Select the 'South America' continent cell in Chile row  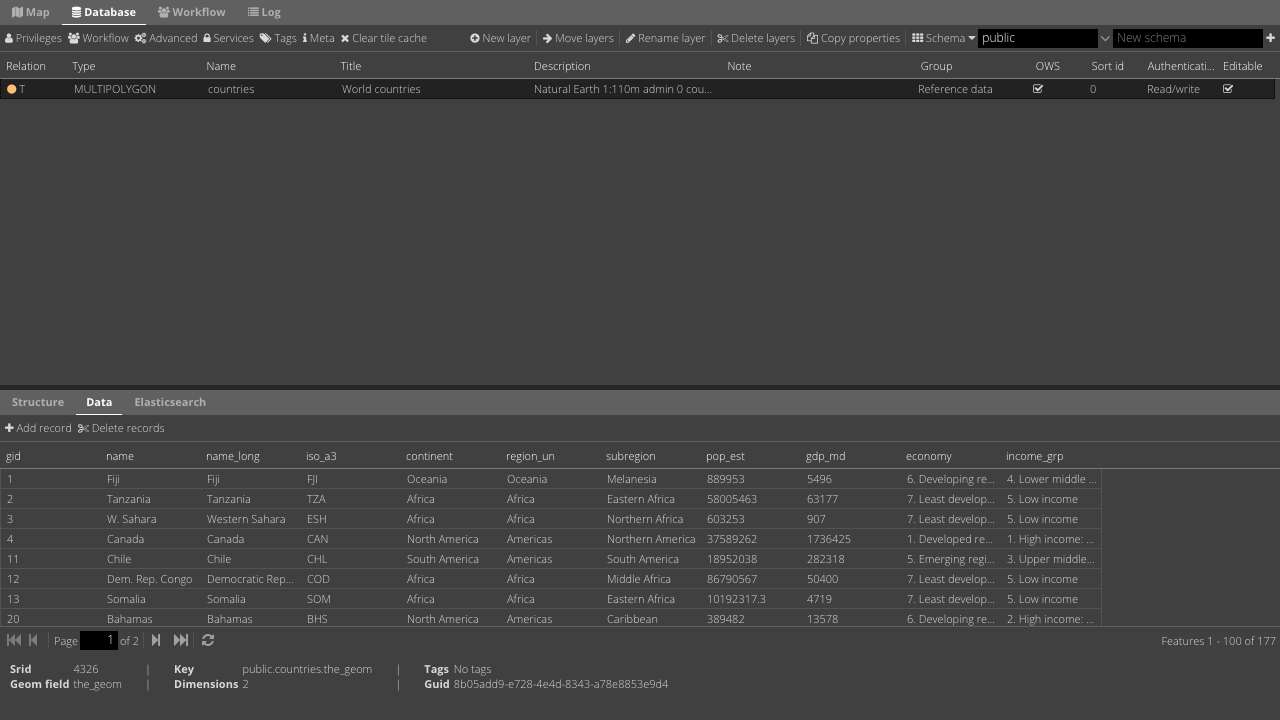pyautogui.click(x=443, y=559)
